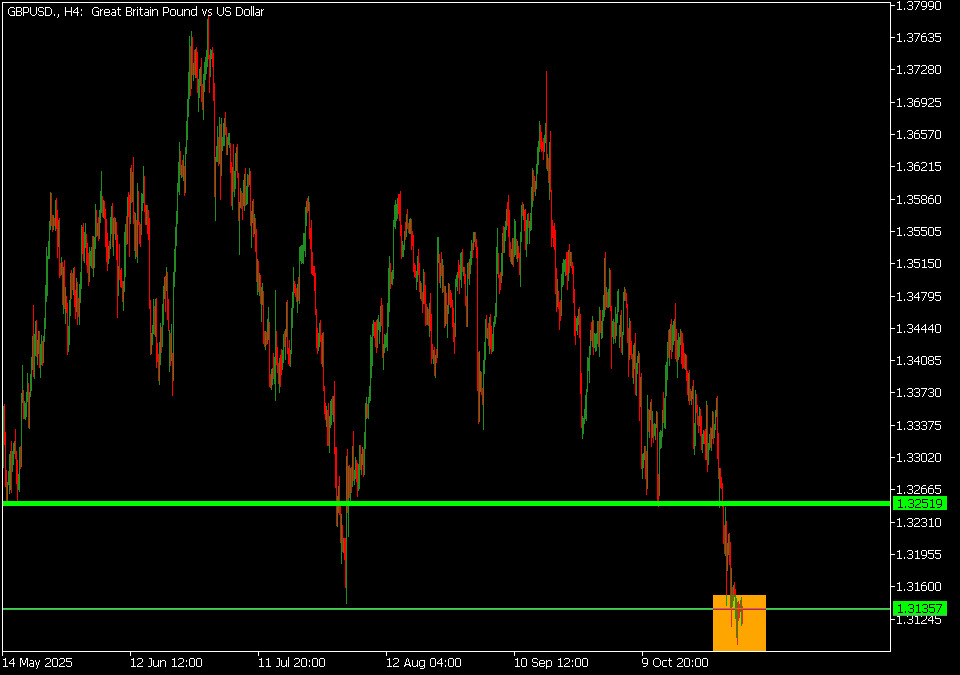The height and width of the screenshot is (675, 960).
Task: Click the green 1.31357 price tag
Action: 919,609
